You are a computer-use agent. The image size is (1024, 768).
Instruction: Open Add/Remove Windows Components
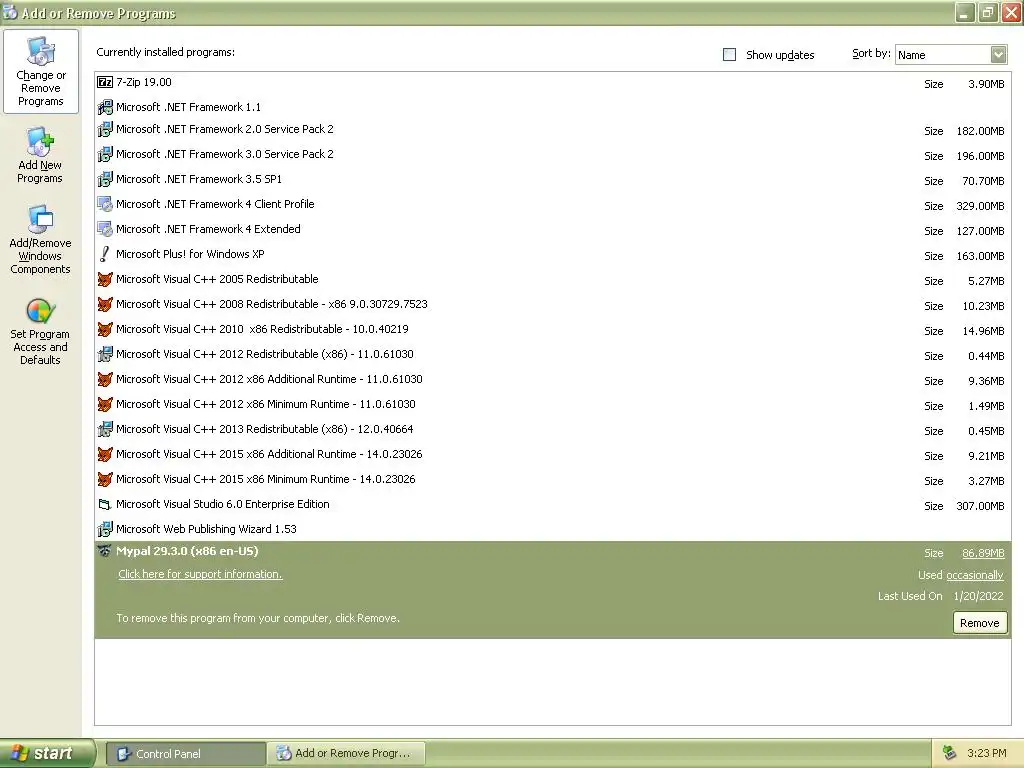point(40,240)
